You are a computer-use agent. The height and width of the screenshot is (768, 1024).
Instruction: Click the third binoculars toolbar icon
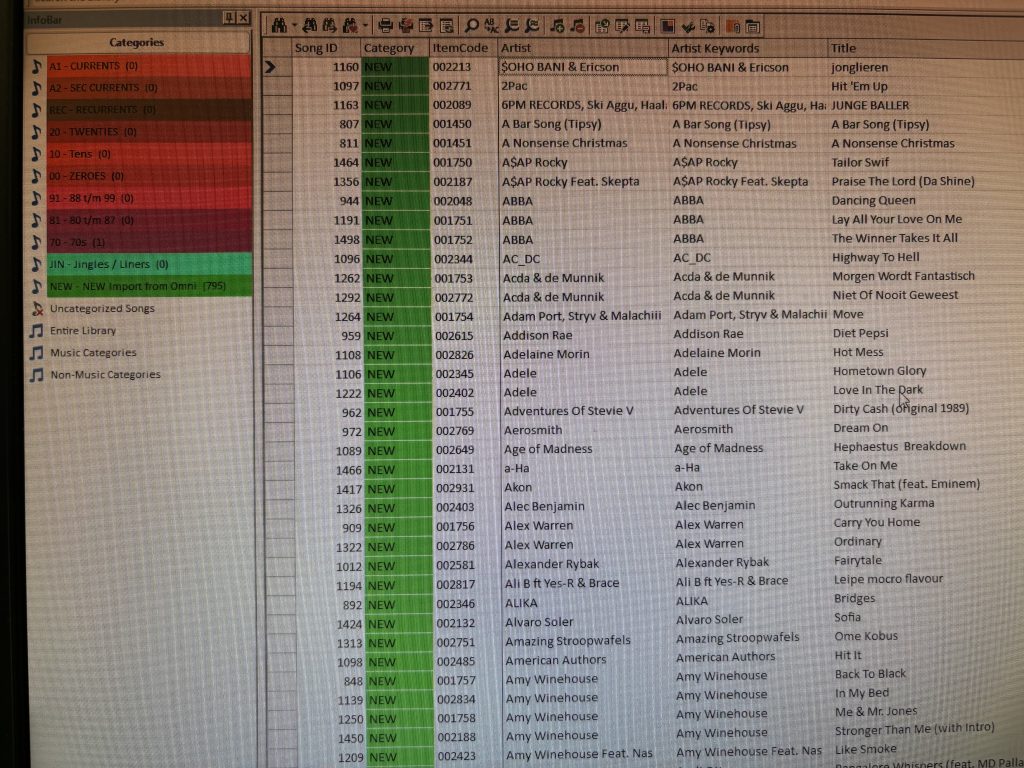pyautogui.click(x=330, y=25)
